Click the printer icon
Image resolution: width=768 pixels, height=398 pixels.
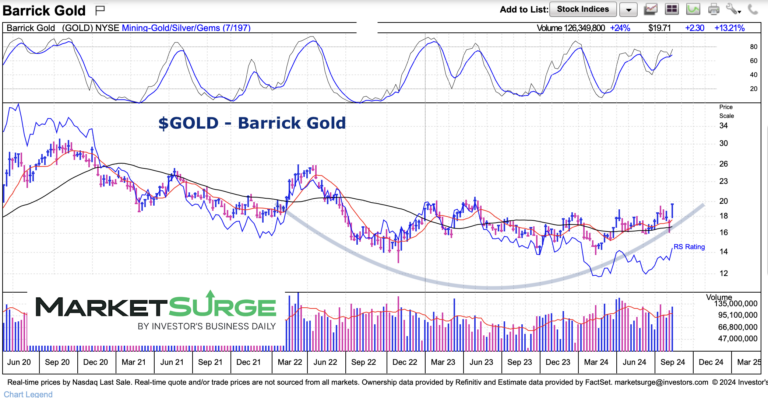tap(714, 9)
